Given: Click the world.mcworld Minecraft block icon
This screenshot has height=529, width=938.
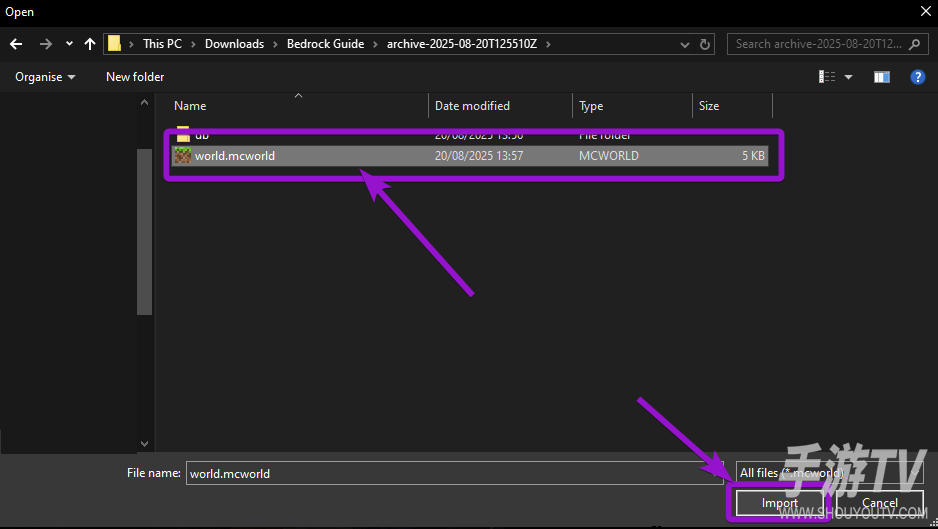Looking at the screenshot, I should point(182,156).
